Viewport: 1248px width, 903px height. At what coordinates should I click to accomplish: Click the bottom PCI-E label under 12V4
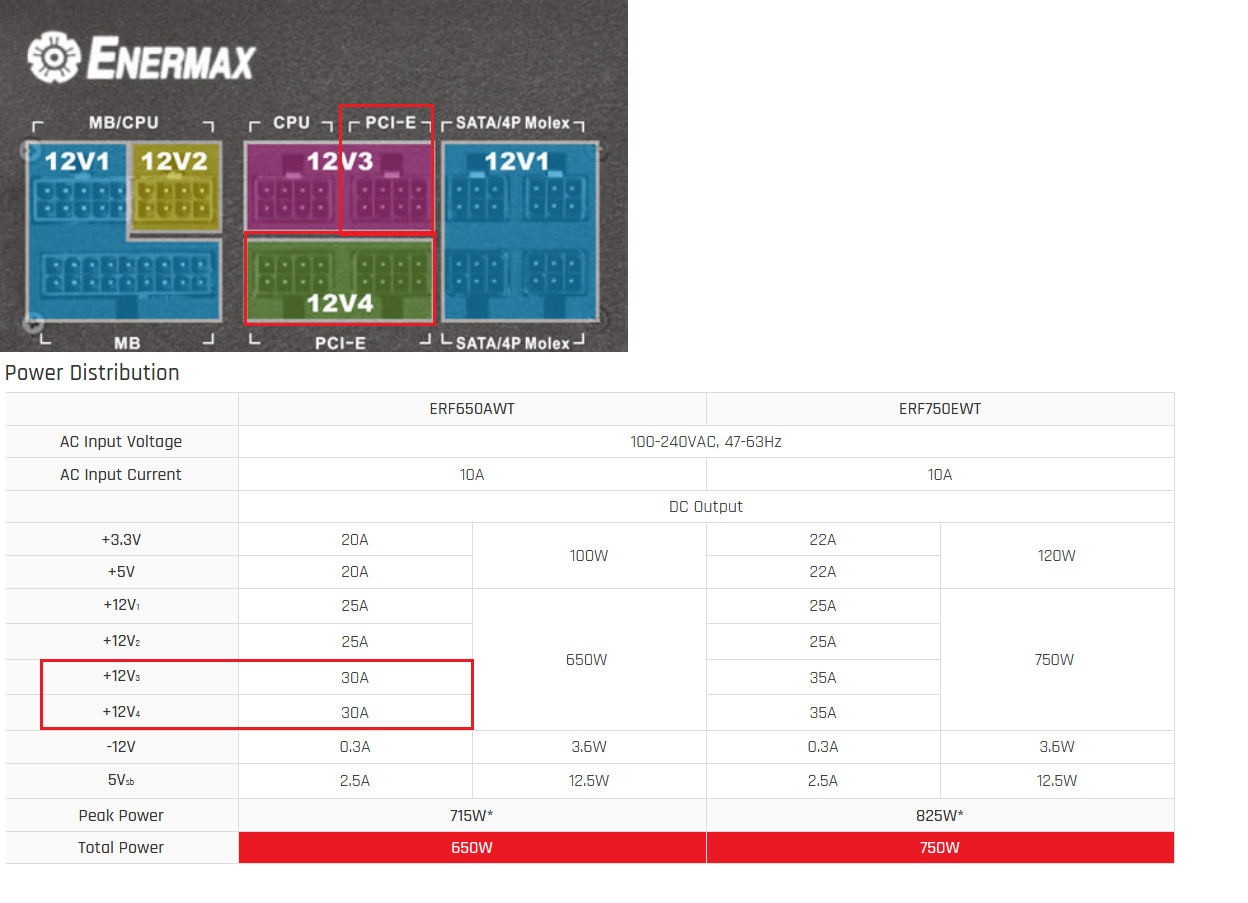point(339,343)
